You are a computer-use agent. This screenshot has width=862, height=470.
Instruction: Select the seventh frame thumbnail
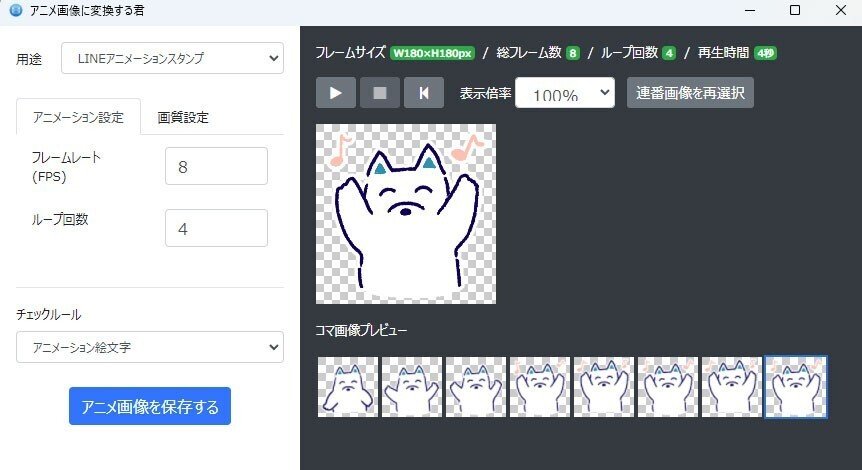732,386
